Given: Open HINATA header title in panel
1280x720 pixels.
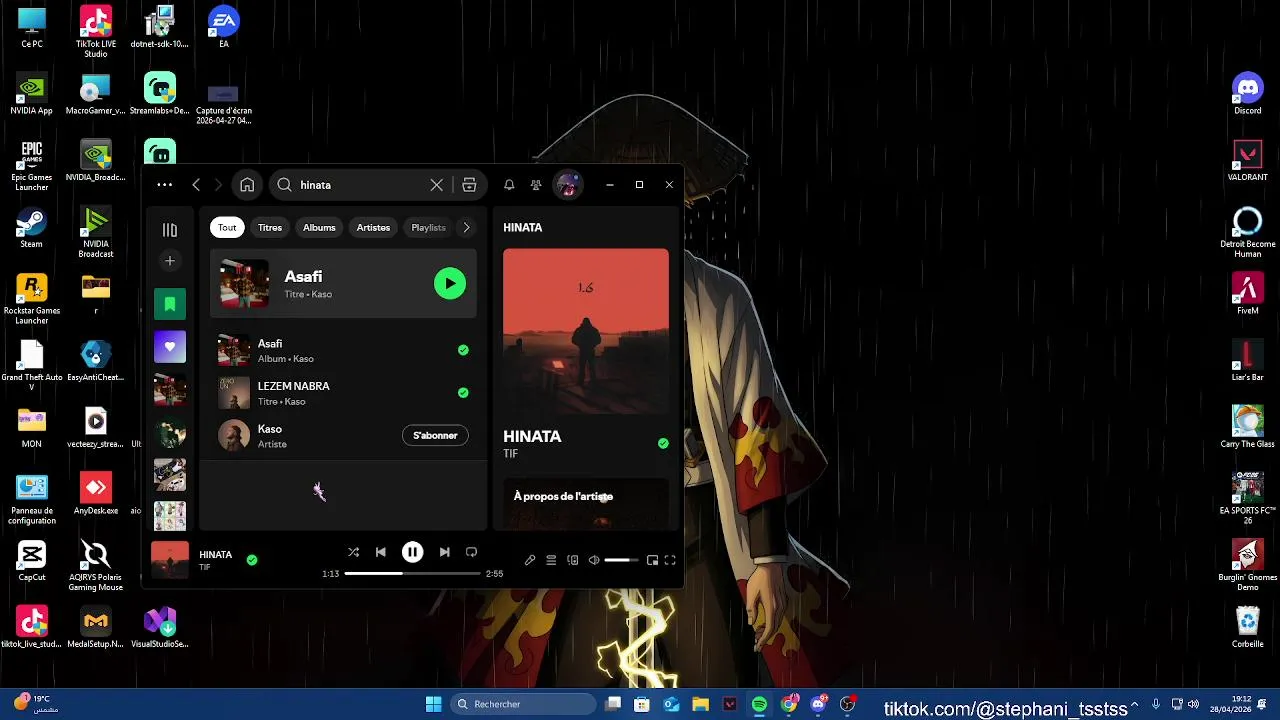Looking at the screenshot, I should pos(523,228).
